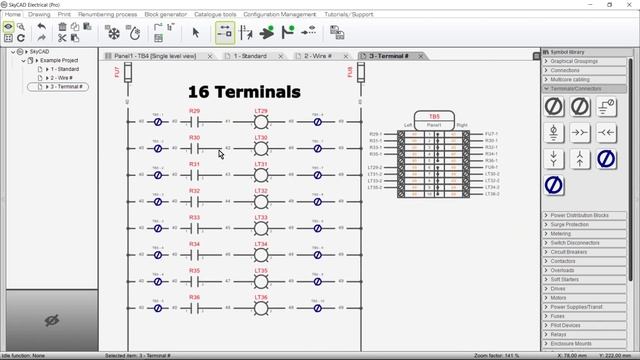
Task: Open the Block generator menu
Action: tap(165, 14)
